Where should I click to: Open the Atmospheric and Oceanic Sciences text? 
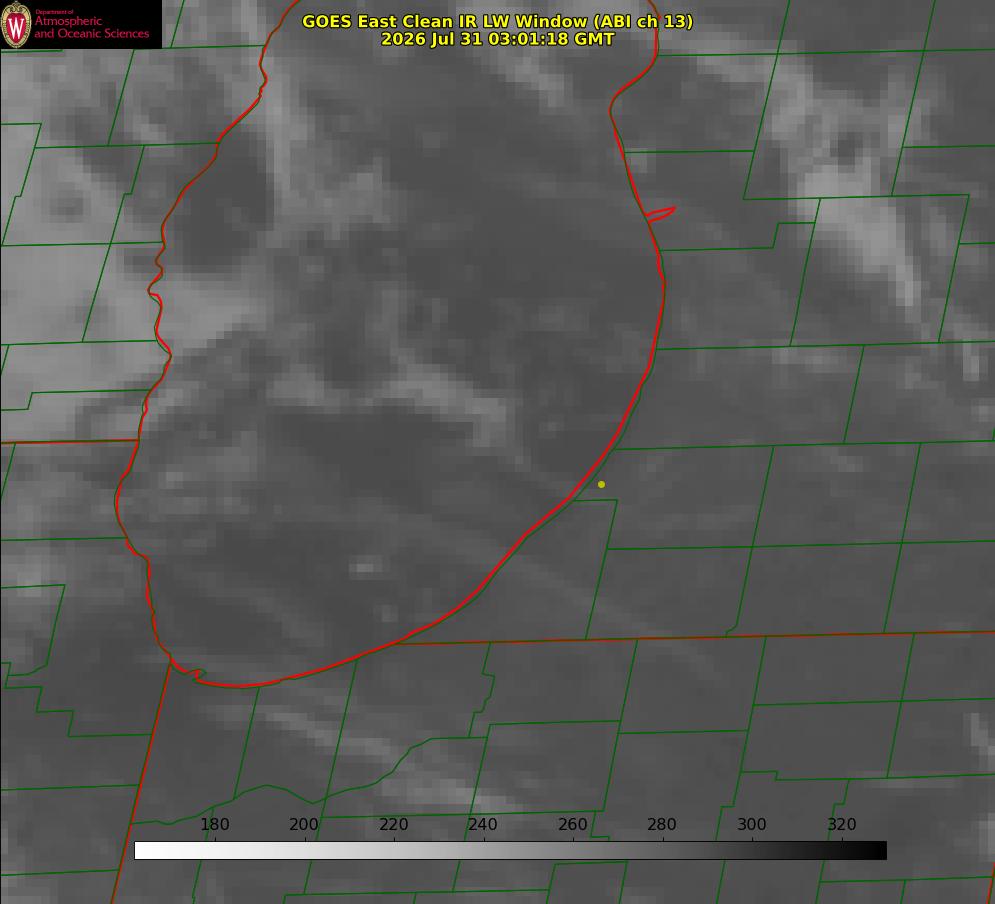[x=91, y=27]
